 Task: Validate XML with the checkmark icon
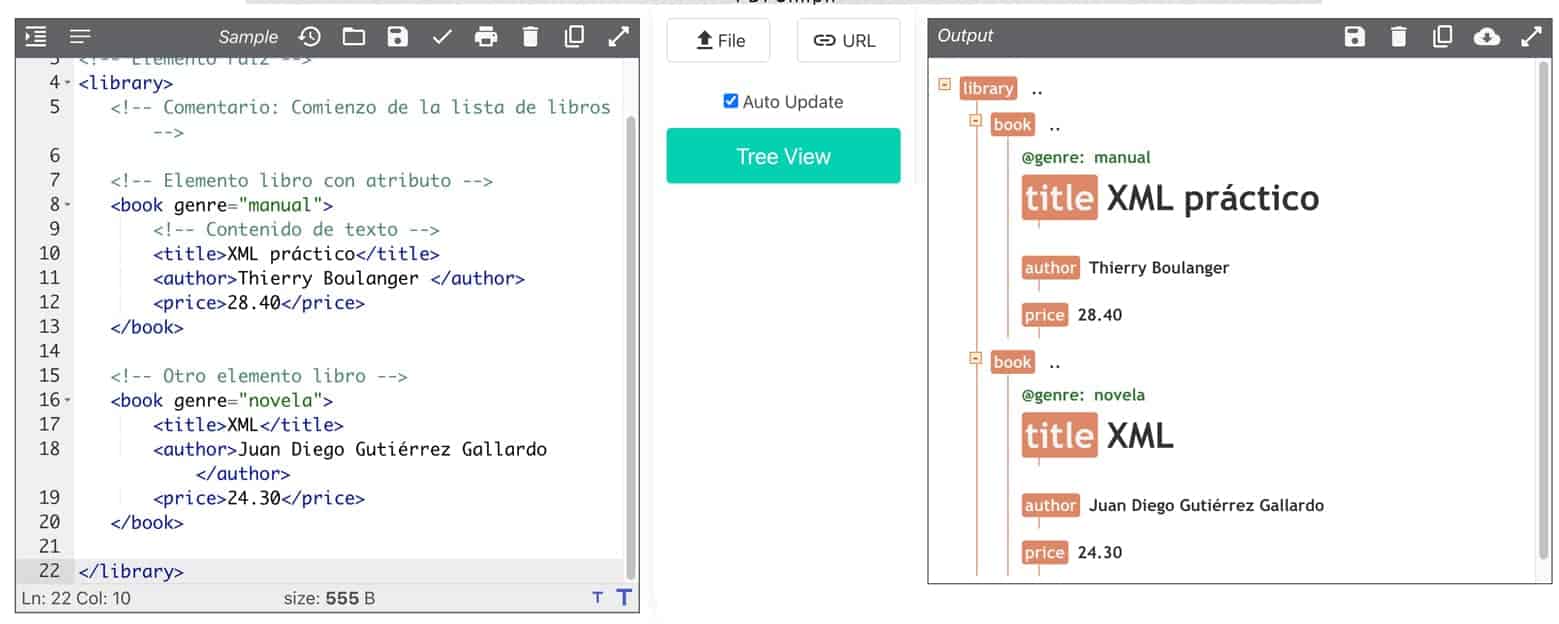pos(442,37)
